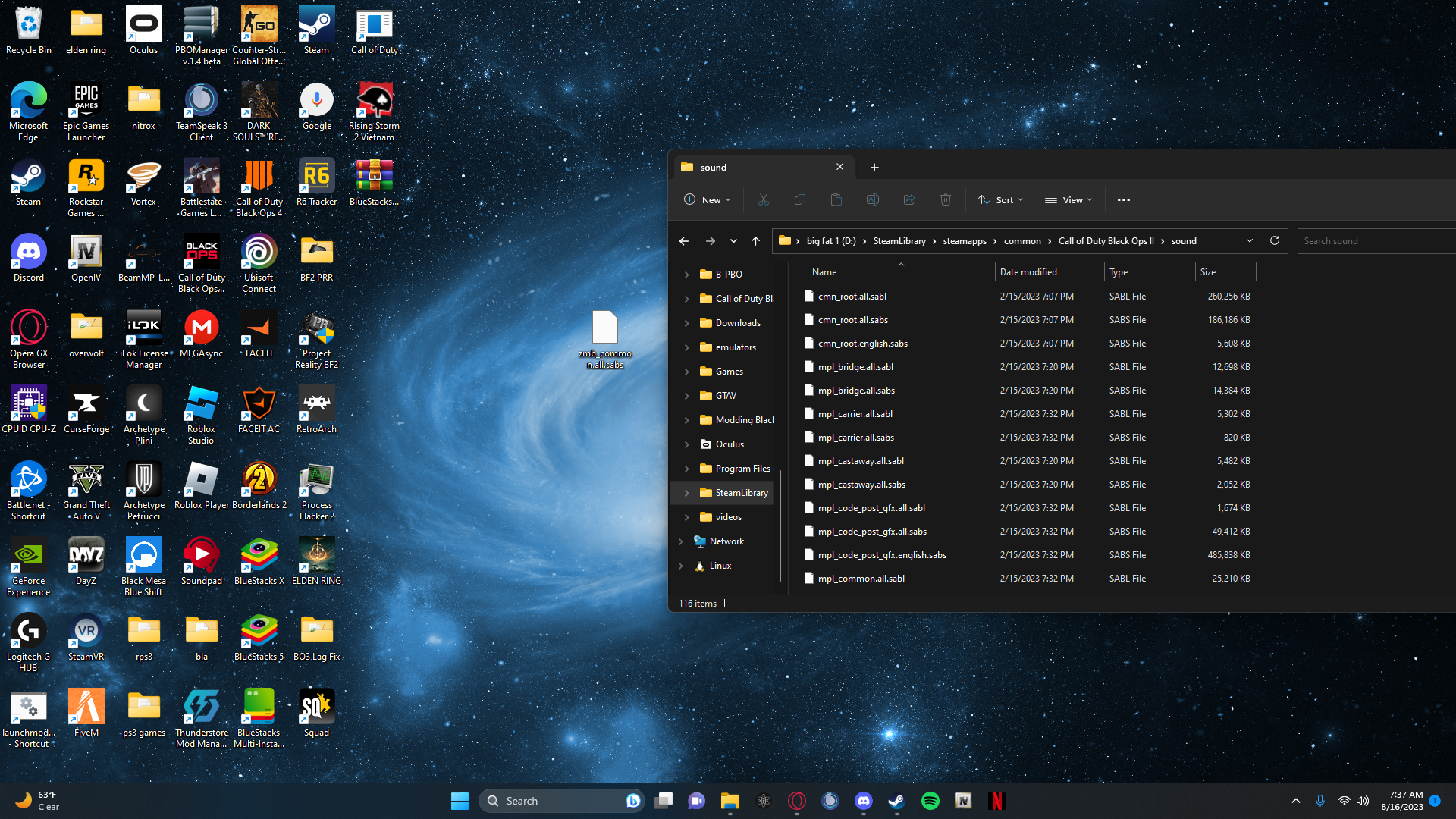This screenshot has height=819, width=1456.
Task: Refresh the sound folder view
Action: point(1275,240)
